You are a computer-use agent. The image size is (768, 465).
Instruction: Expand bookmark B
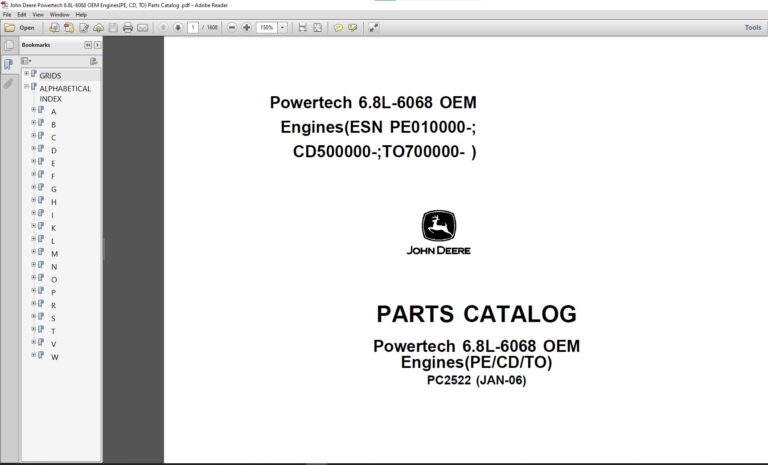pos(33,122)
